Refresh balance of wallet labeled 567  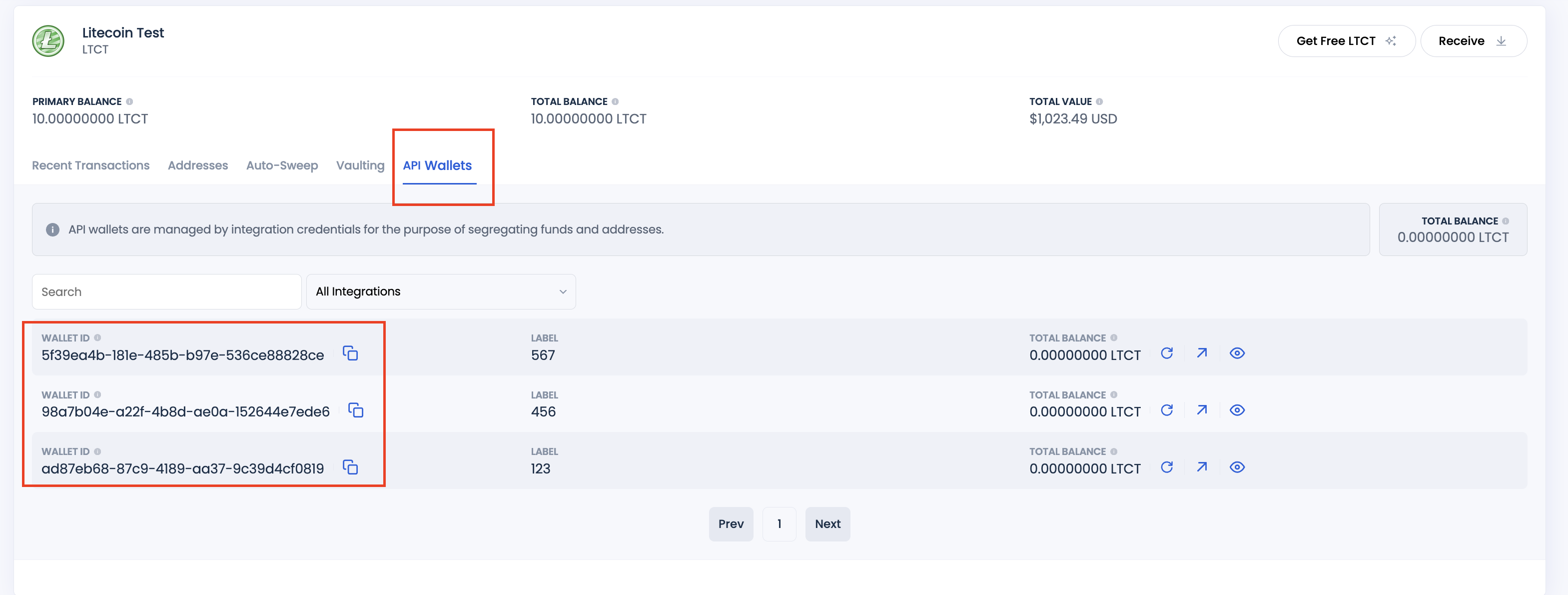click(x=1167, y=352)
